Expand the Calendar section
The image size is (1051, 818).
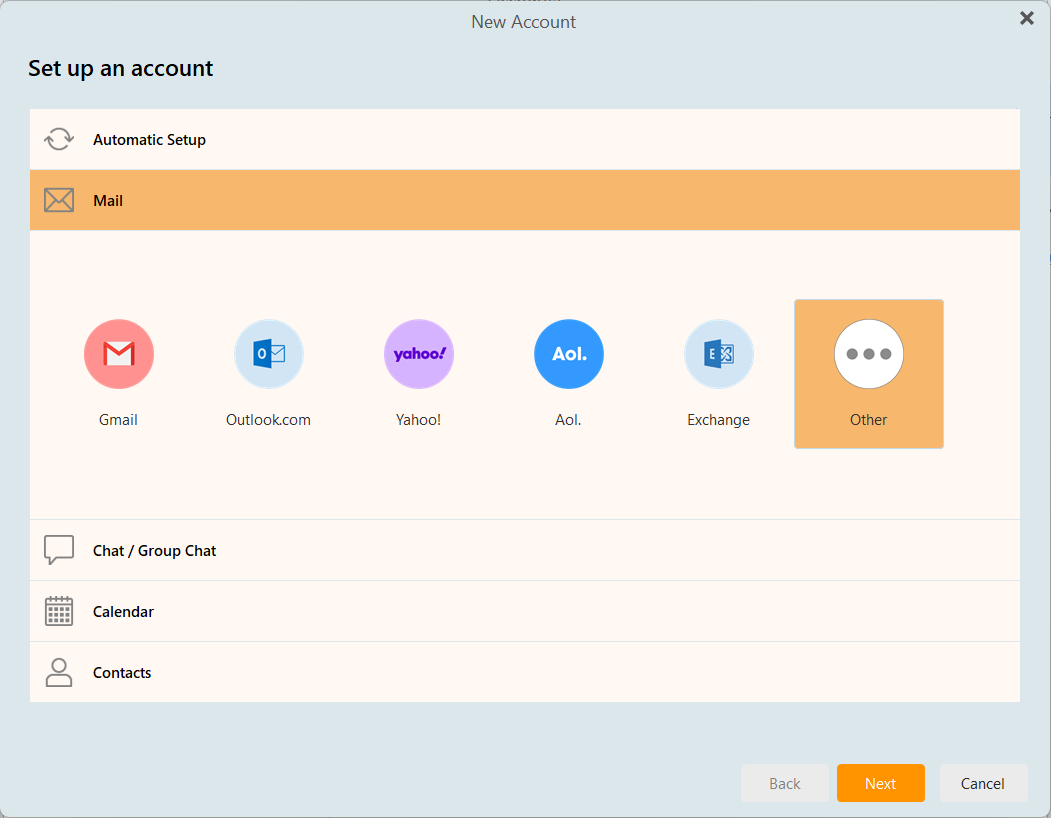525,611
